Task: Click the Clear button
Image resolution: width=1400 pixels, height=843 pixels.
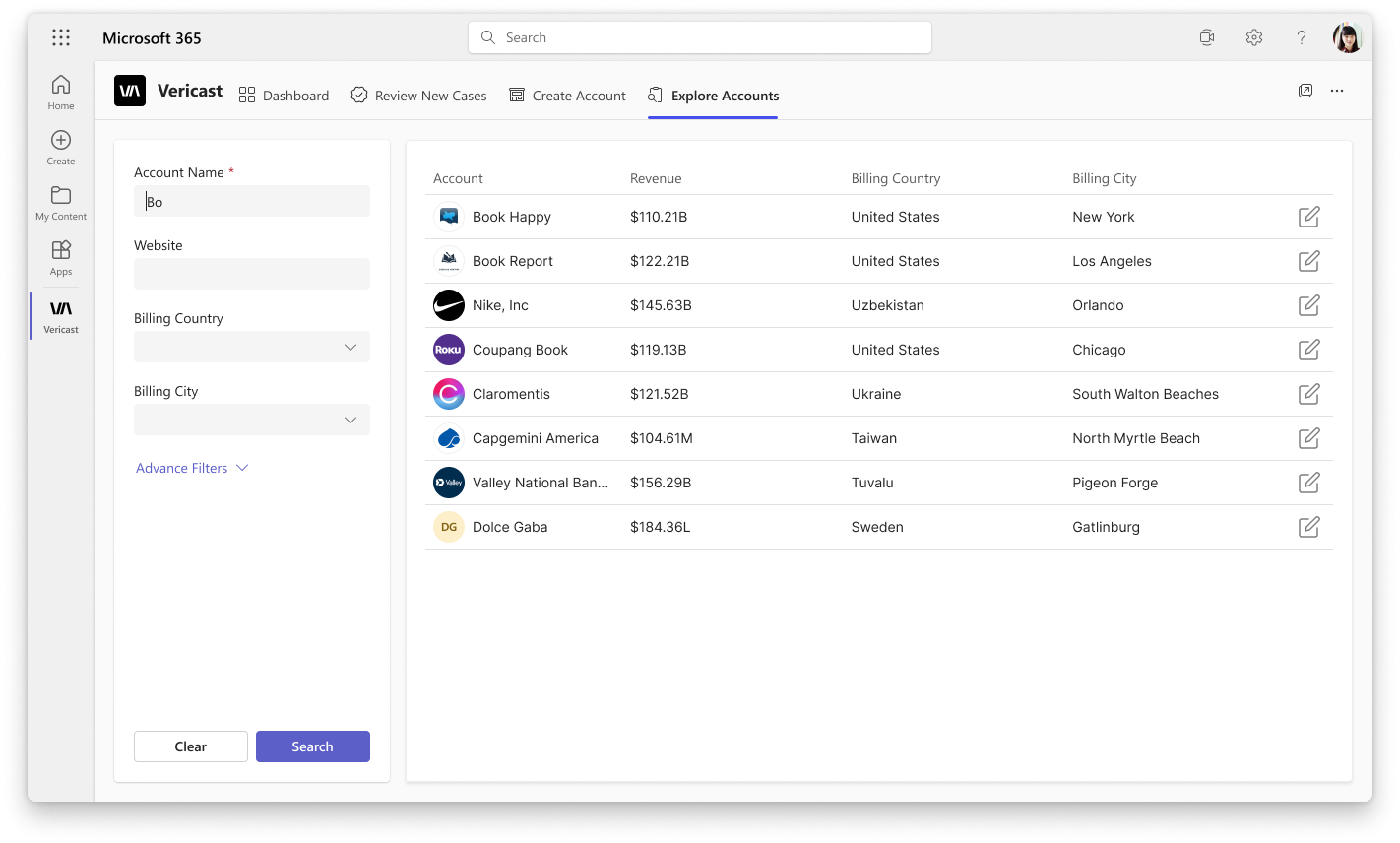Action: tap(191, 746)
